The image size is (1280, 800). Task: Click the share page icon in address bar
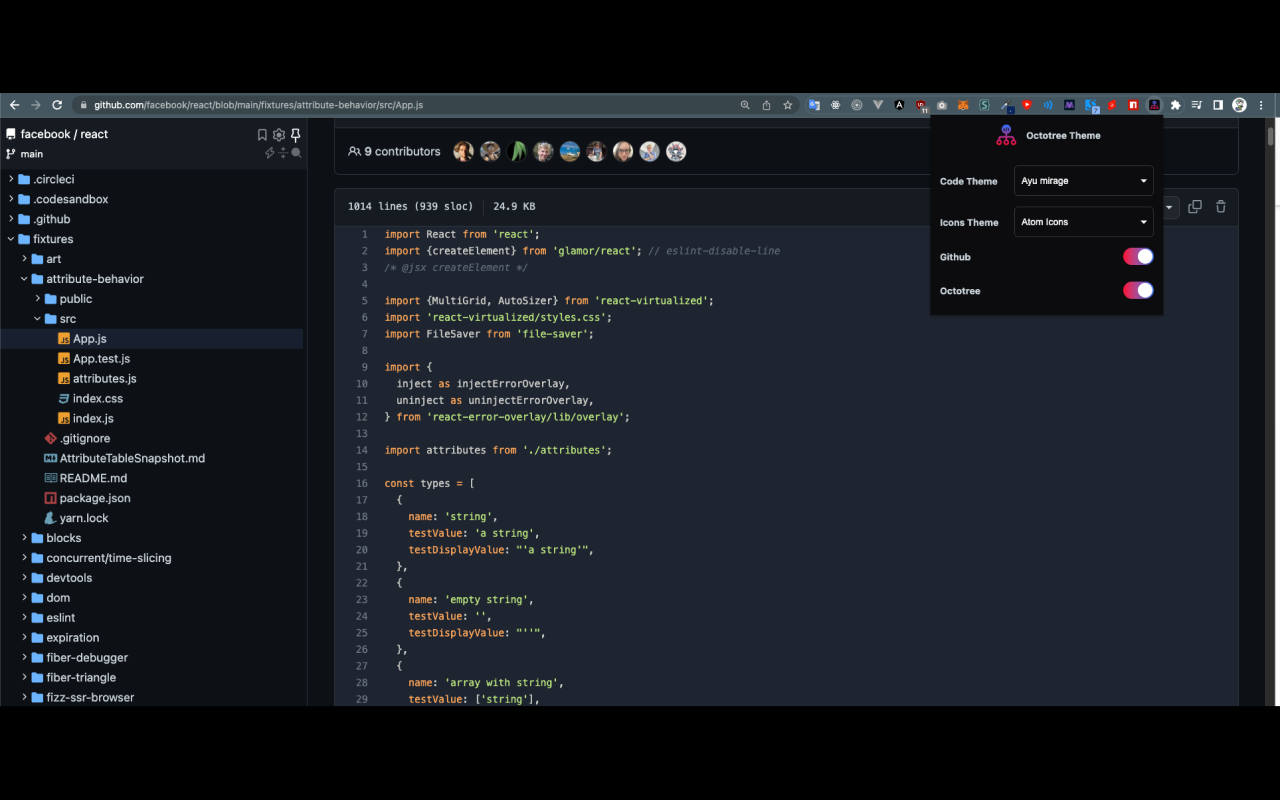[x=766, y=105]
